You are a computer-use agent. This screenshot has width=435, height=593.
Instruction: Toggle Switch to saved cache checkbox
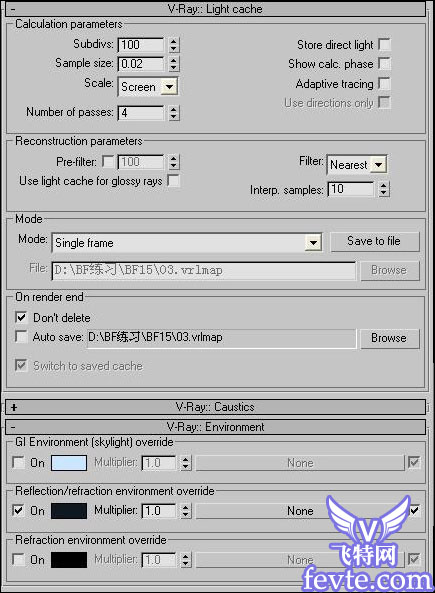pos(21,365)
